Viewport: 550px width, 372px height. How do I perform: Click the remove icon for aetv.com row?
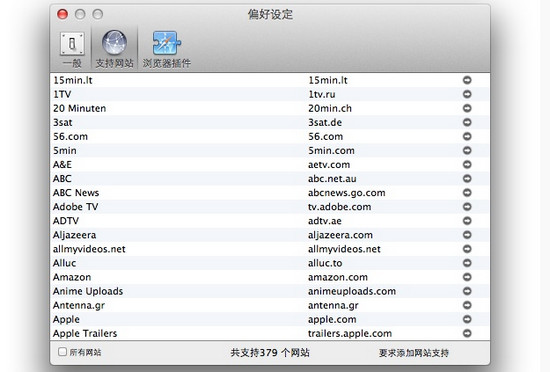pyautogui.click(x=467, y=164)
